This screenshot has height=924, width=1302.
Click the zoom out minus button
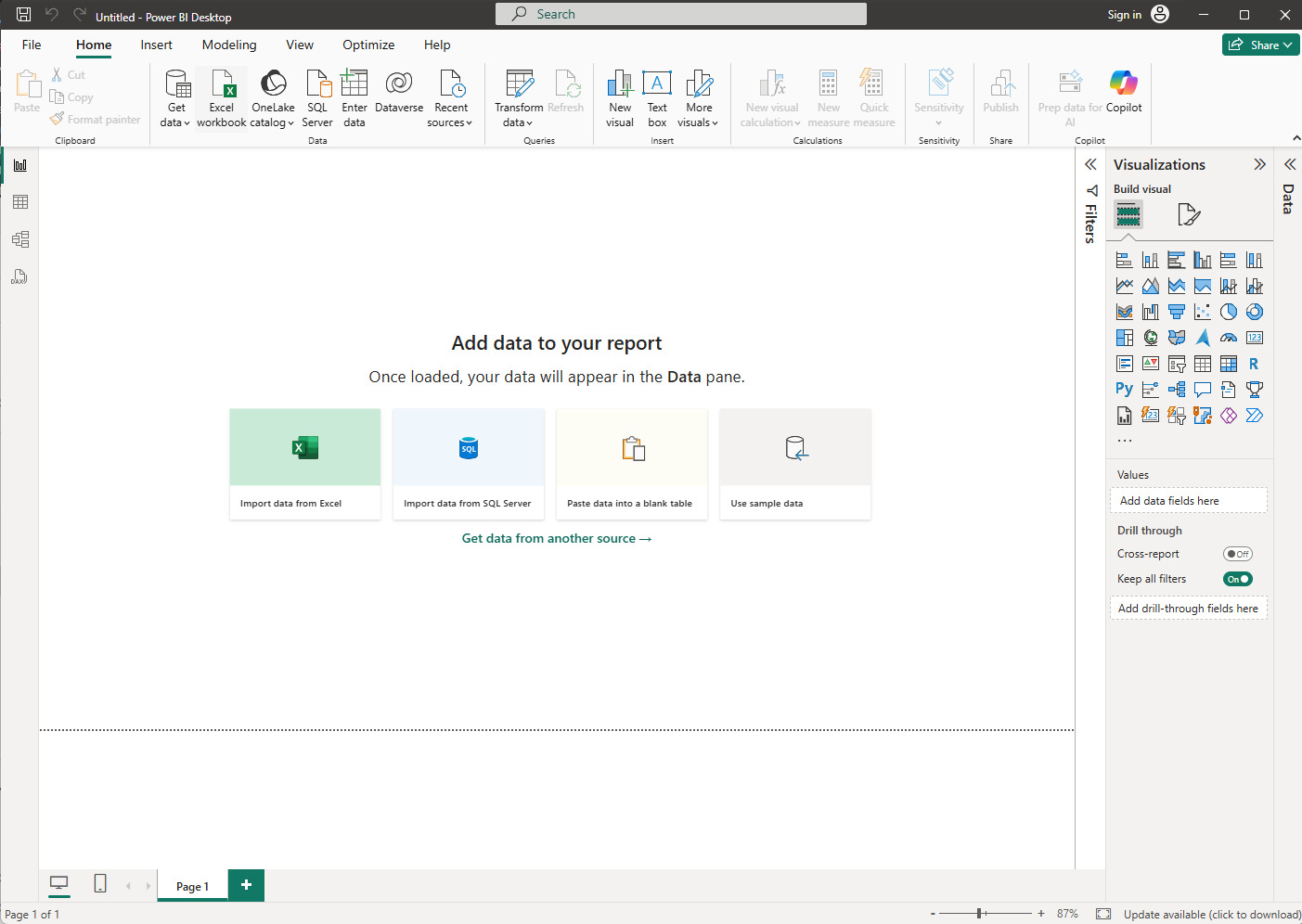click(933, 914)
